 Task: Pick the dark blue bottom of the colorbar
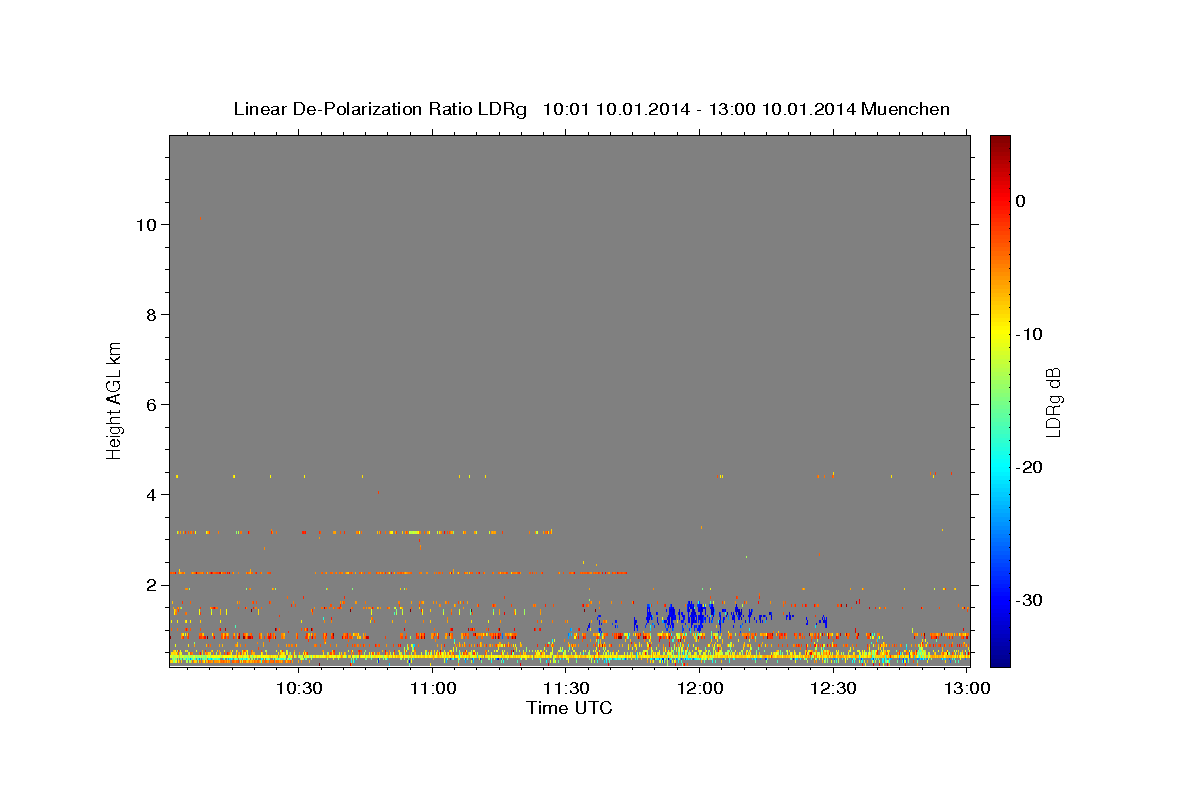(1000, 655)
